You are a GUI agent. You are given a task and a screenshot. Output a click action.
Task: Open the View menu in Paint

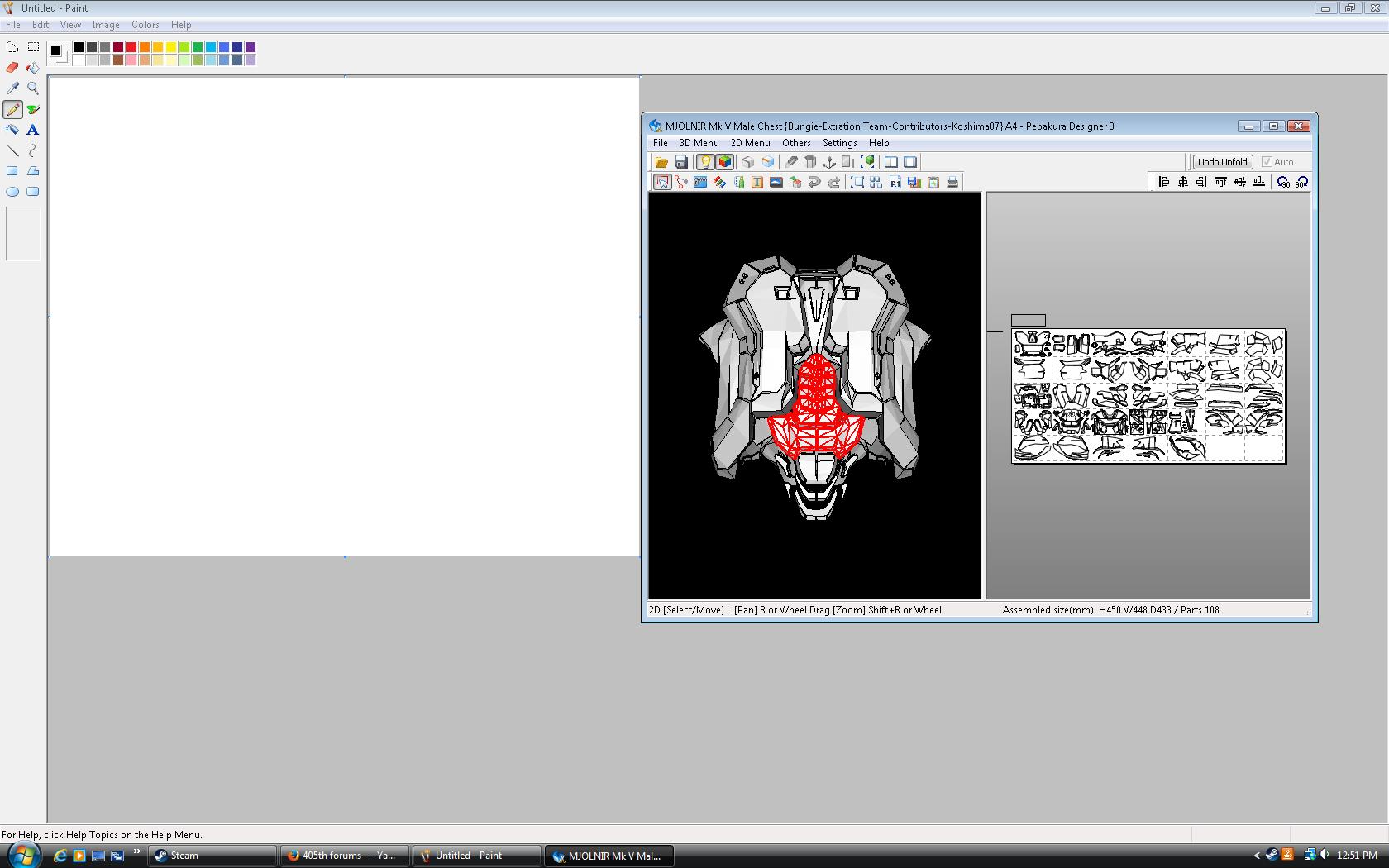(70, 25)
